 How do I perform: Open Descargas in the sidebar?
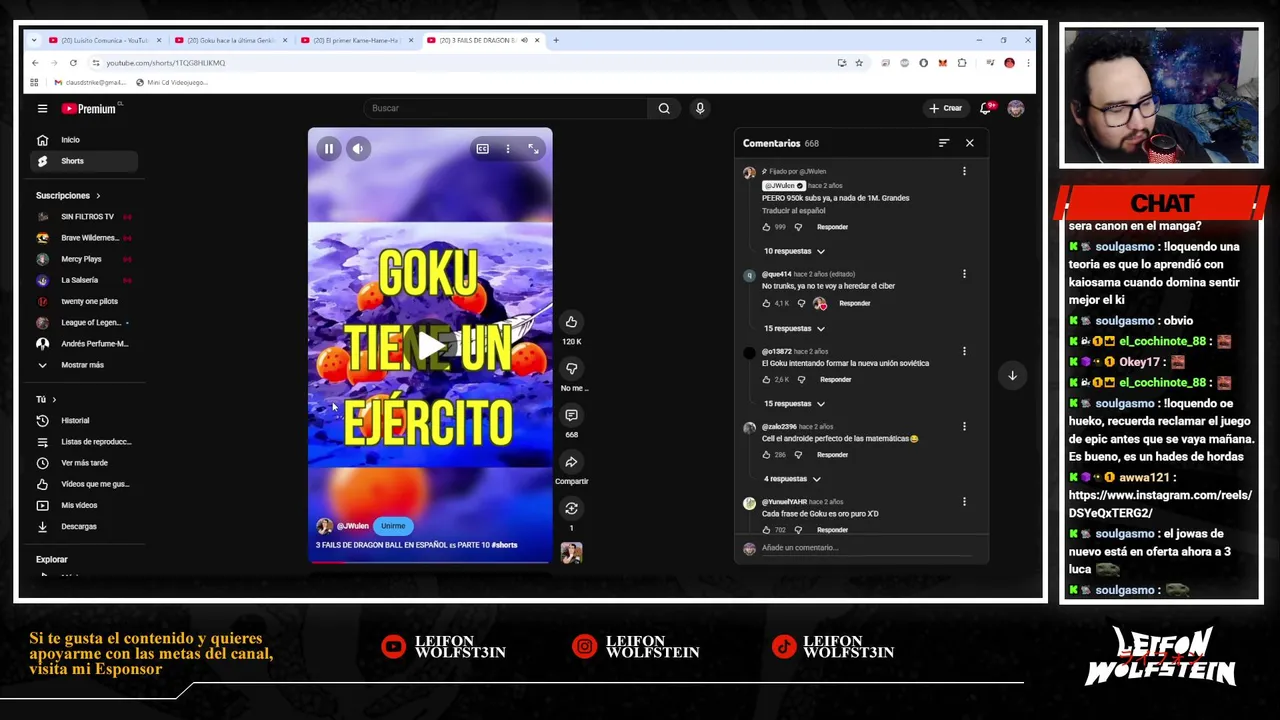click(x=84, y=527)
